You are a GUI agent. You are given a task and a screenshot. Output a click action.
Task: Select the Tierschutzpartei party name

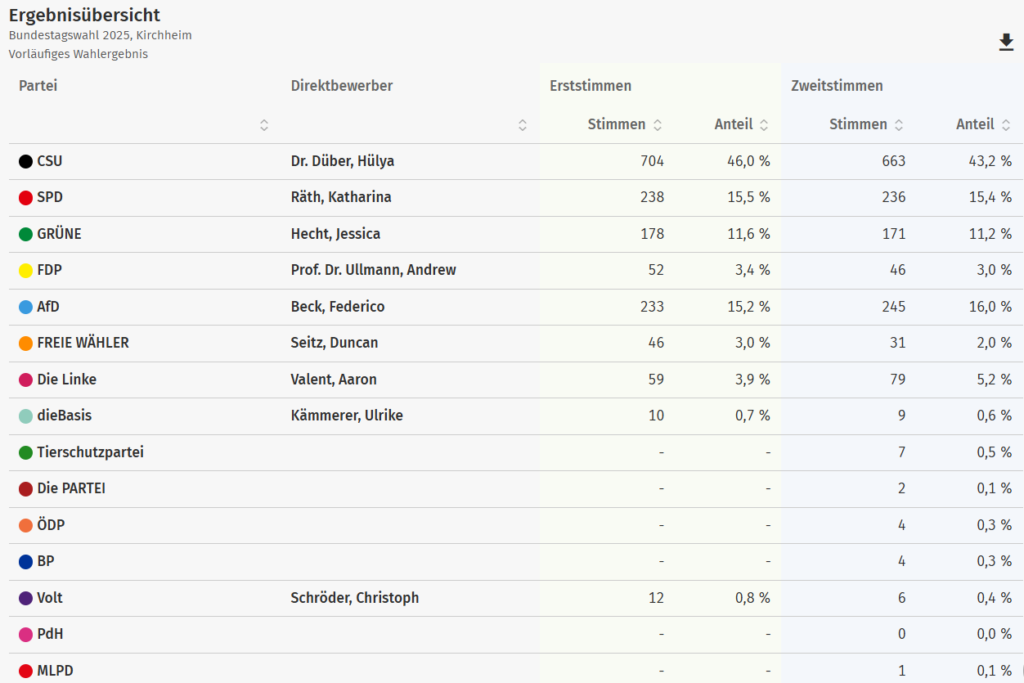(90, 452)
